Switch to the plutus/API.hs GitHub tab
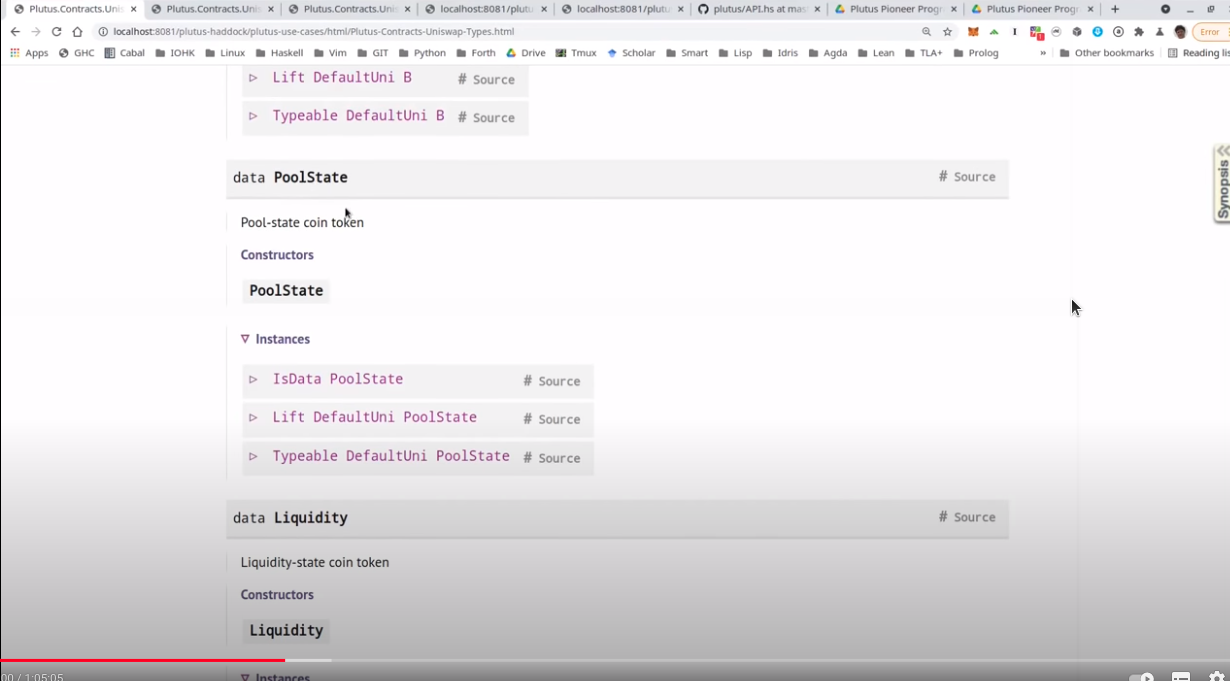This screenshot has width=1230, height=681. click(753, 9)
